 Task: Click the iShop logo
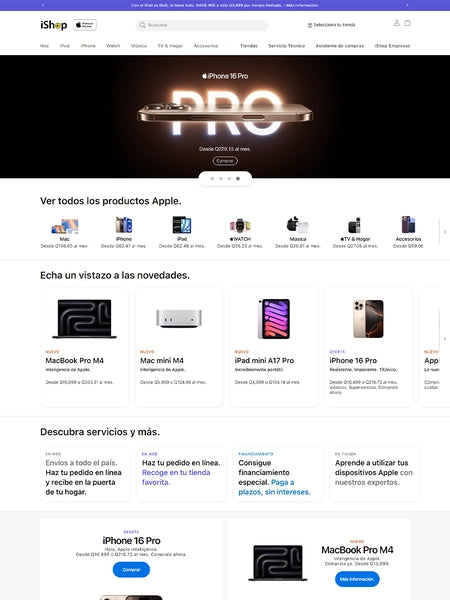point(54,25)
